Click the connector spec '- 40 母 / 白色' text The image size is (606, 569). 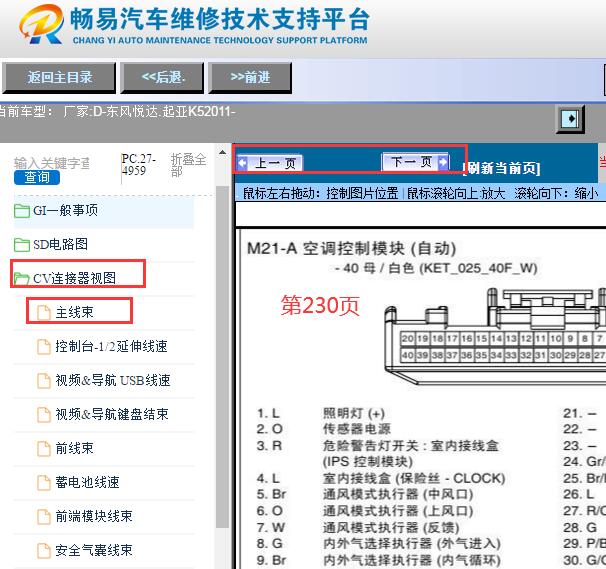pos(436,268)
